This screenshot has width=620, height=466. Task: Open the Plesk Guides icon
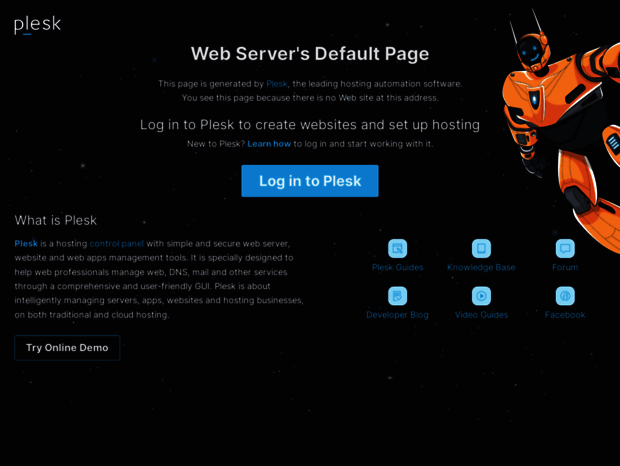coord(397,248)
